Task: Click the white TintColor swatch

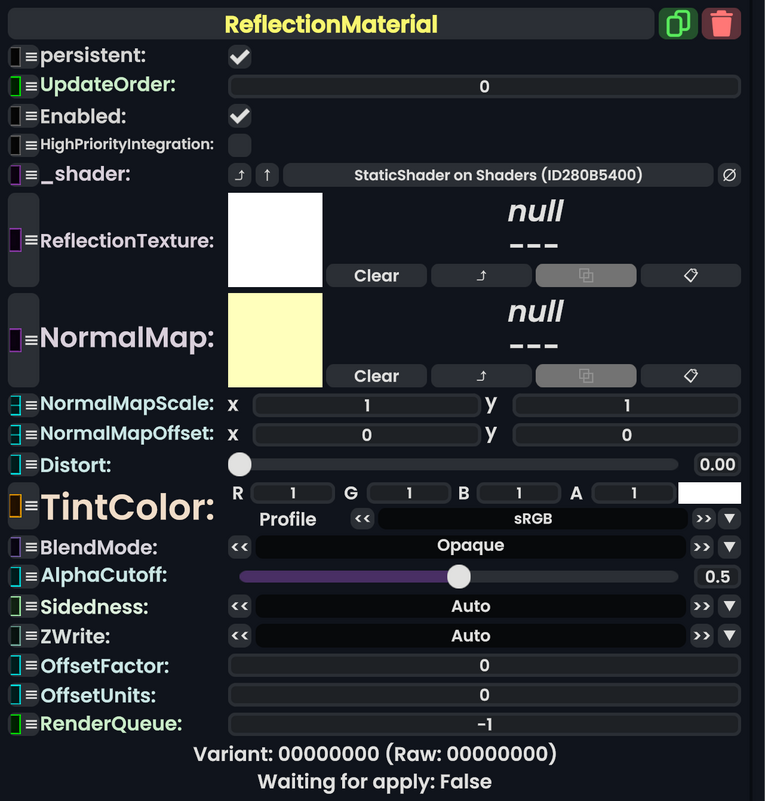Action: 709,493
